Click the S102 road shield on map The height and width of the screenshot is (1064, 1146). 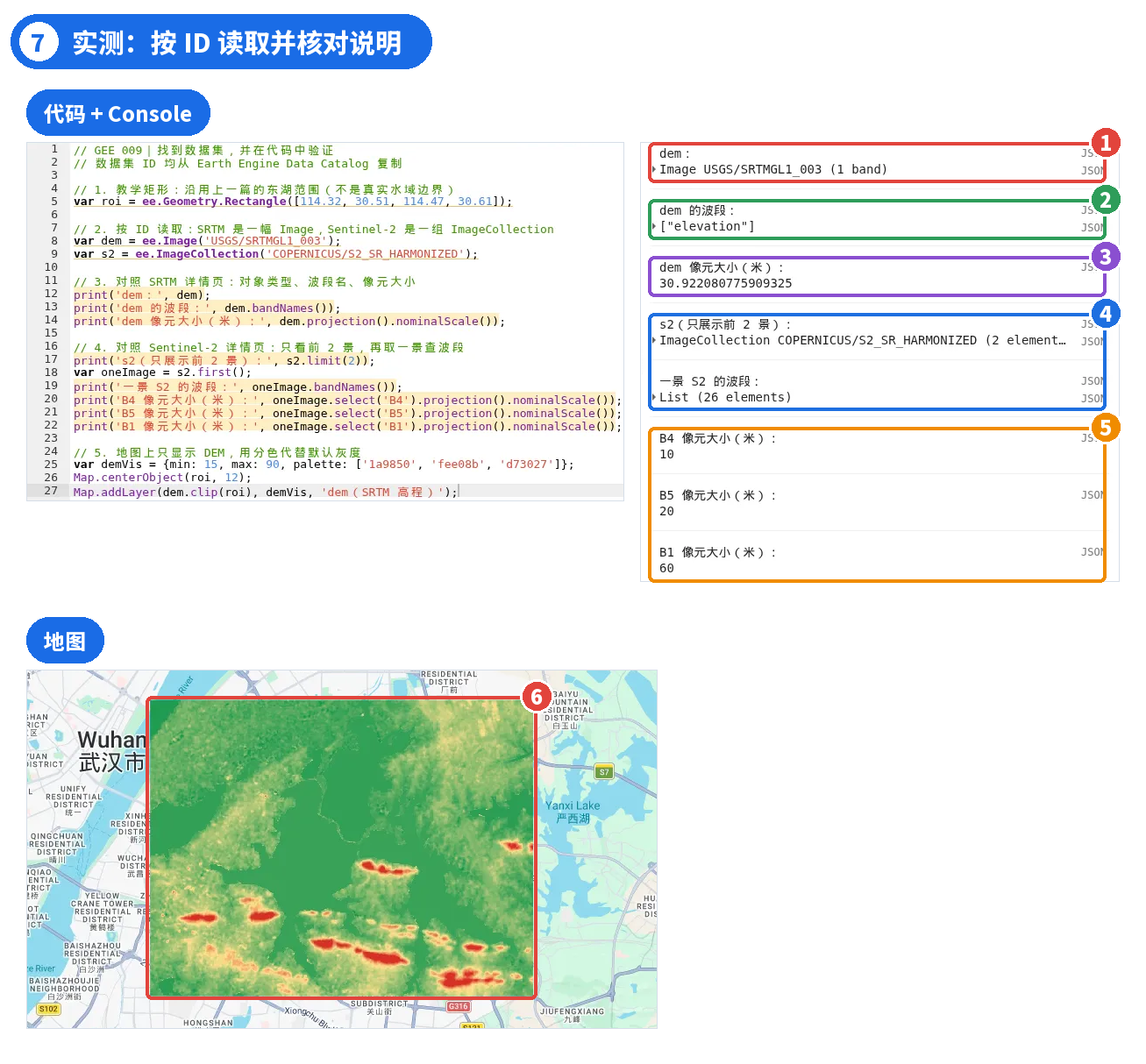tap(48, 1009)
